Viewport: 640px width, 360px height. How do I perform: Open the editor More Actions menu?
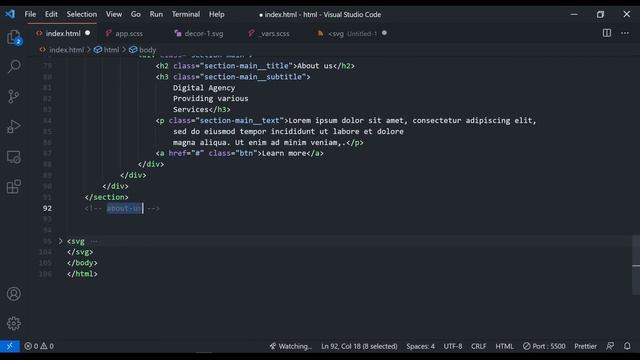click(625, 33)
